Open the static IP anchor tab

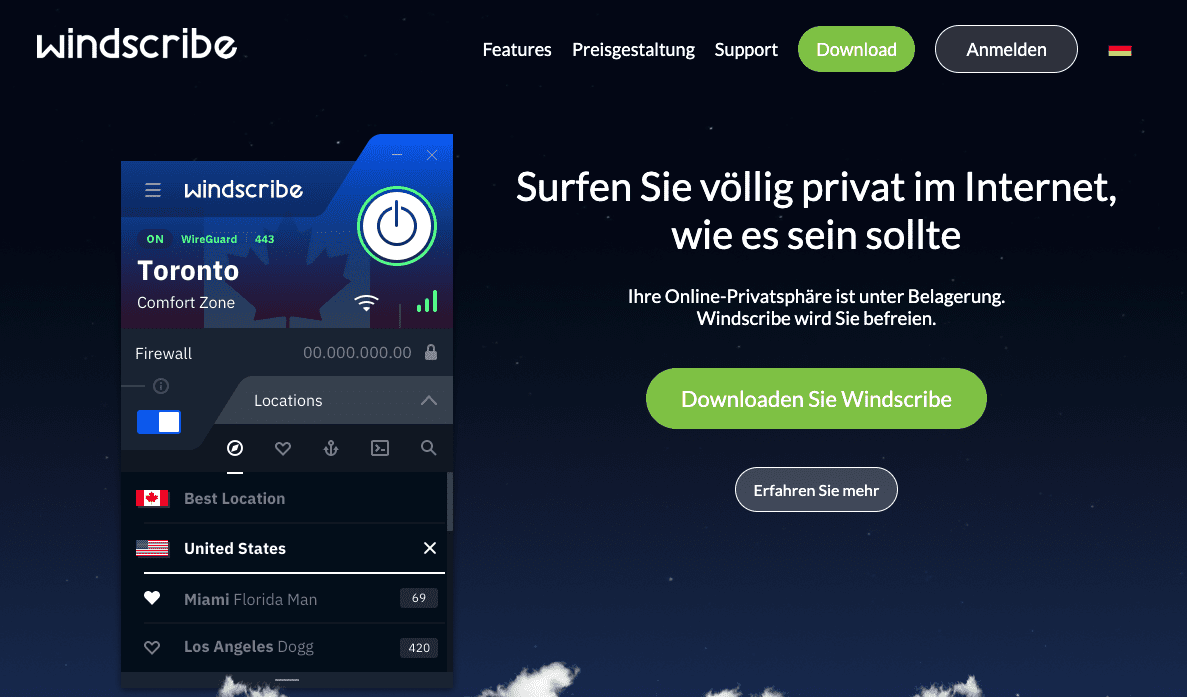331,448
